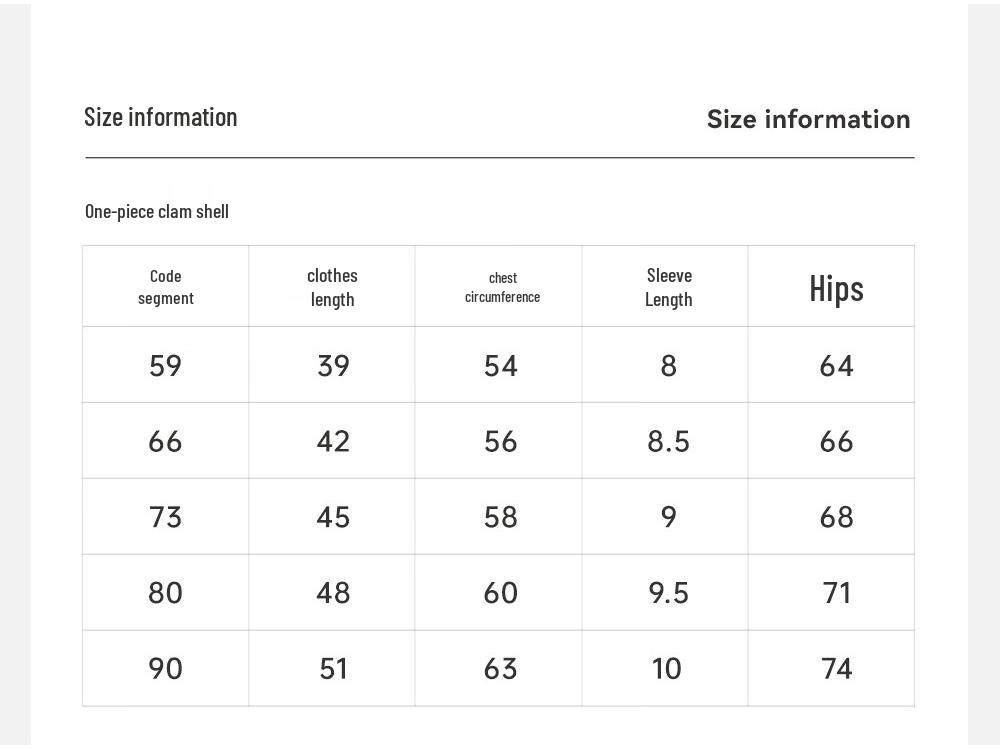Select the 'Sleeve Length' column header
The image size is (1000, 750).
point(669,287)
